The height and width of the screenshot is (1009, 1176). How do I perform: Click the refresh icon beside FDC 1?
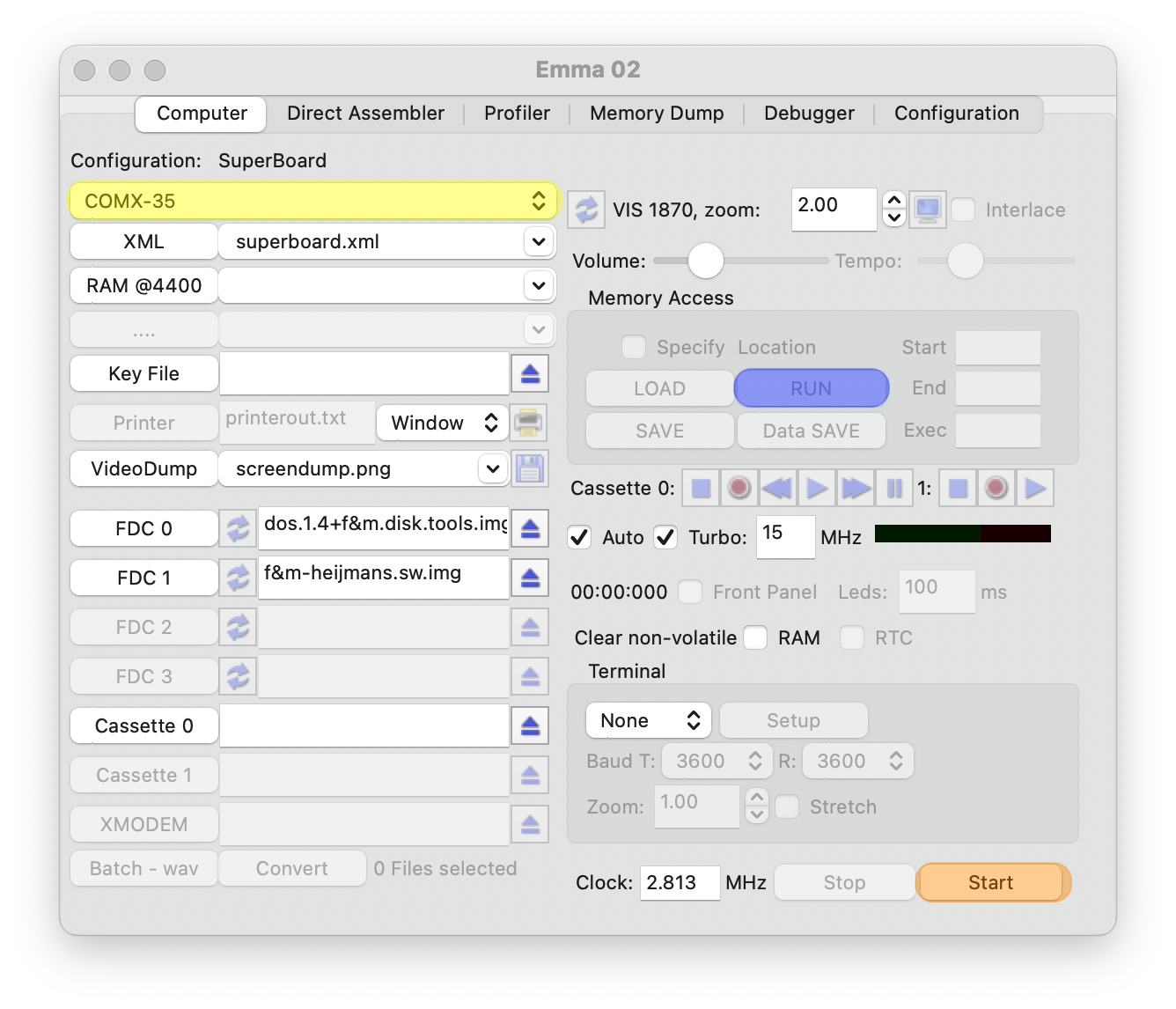tap(238, 578)
